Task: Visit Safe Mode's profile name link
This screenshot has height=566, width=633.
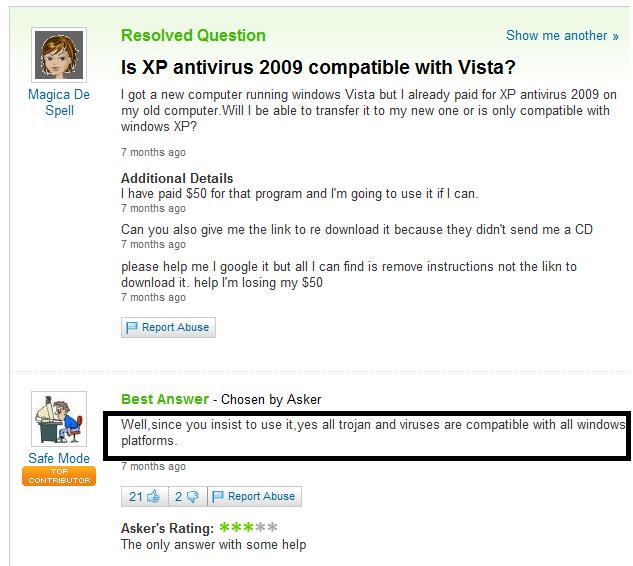Action: (59, 458)
